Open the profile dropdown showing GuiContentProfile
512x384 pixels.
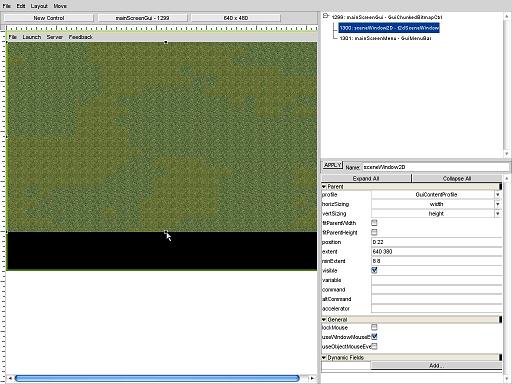click(x=436, y=195)
